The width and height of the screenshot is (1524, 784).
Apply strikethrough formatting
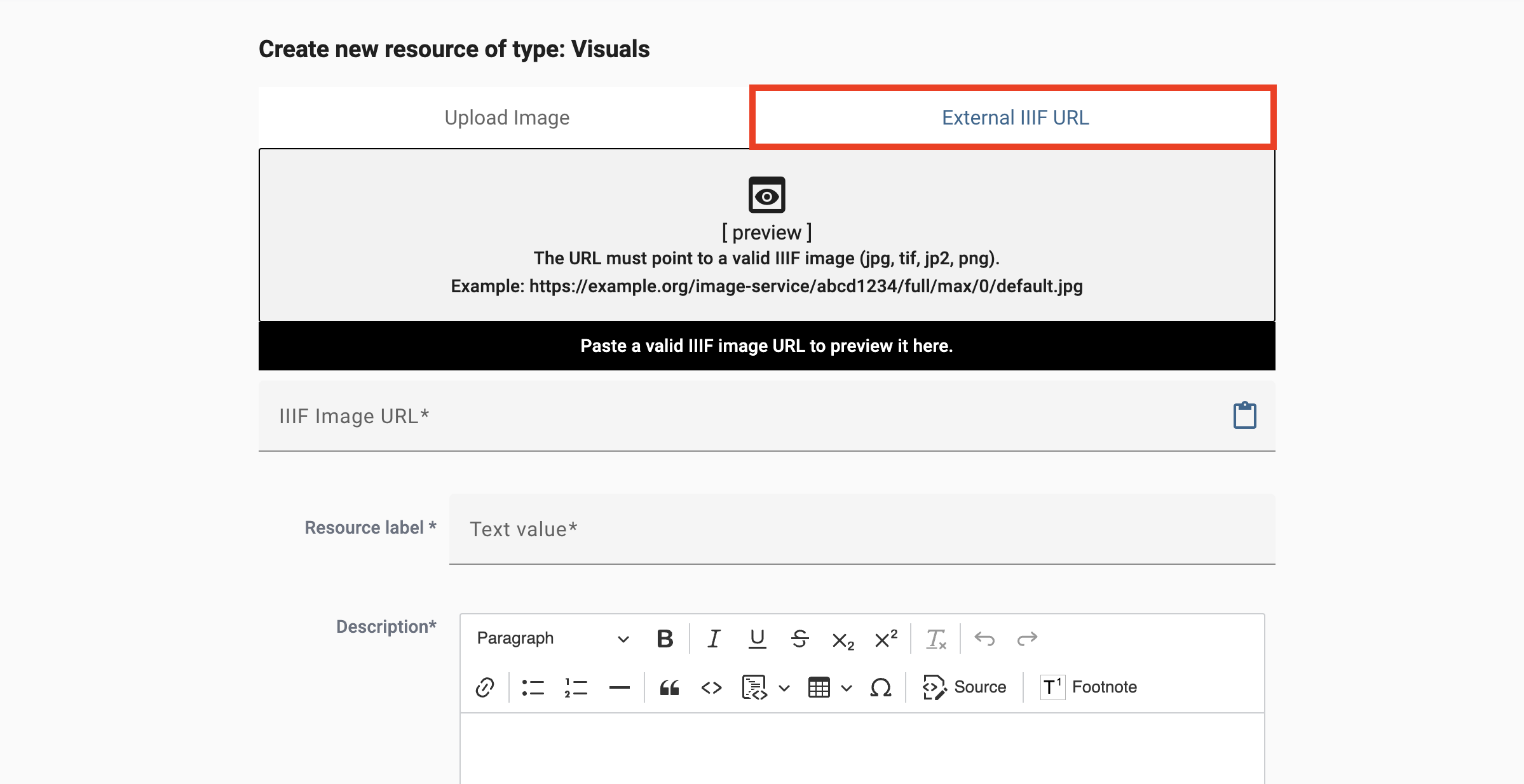tap(800, 639)
